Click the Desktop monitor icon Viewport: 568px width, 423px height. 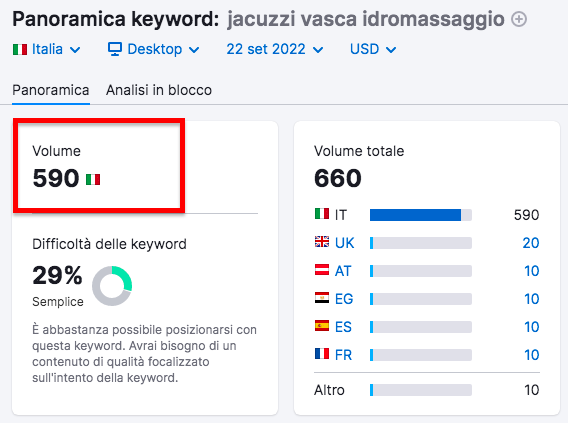click(x=115, y=49)
